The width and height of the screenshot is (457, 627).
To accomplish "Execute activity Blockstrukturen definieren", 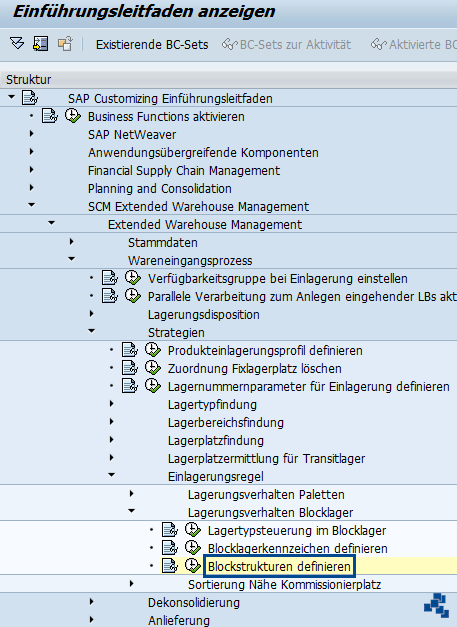I will tap(193, 566).
